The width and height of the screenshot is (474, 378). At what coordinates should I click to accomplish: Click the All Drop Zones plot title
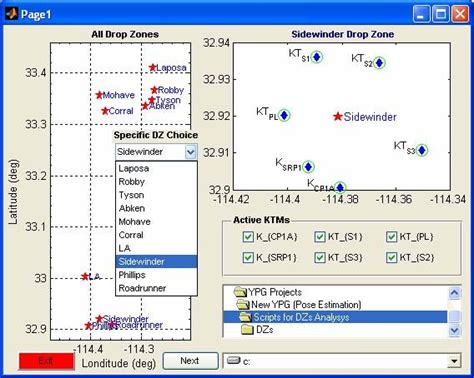coord(125,34)
